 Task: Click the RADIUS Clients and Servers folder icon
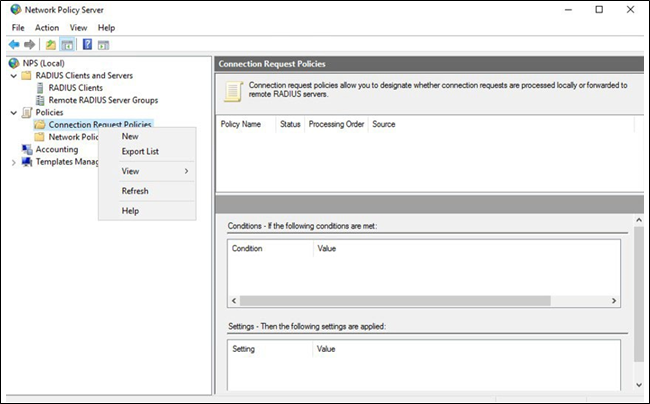[27, 75]
